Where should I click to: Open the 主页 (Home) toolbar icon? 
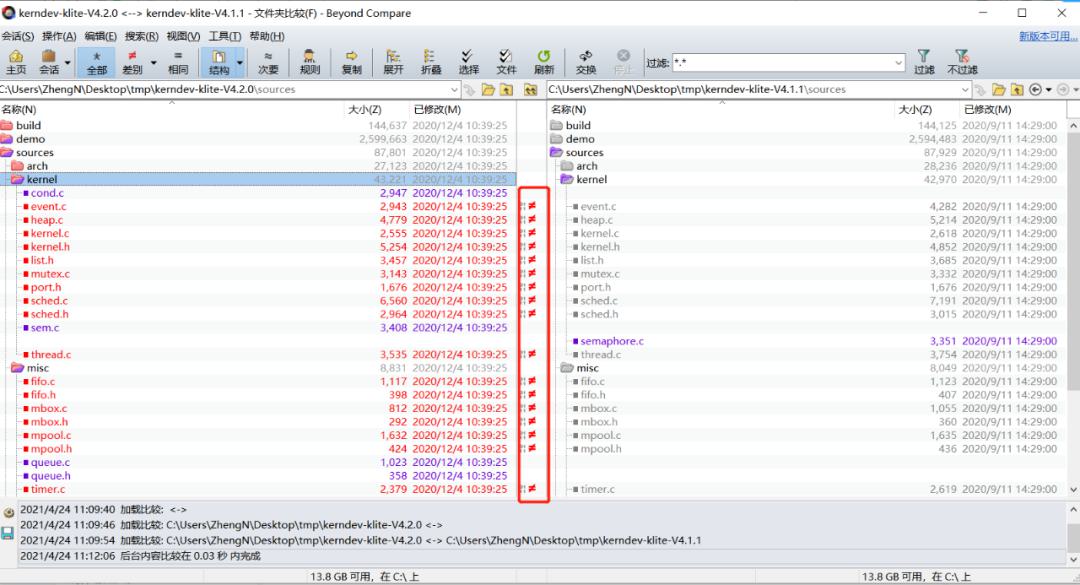point(16,61)
